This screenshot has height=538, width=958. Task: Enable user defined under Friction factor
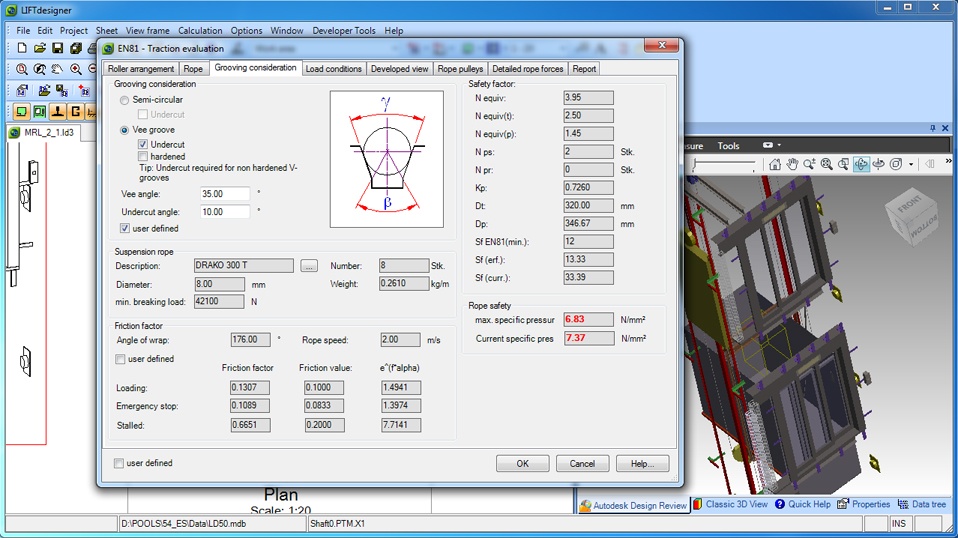pyautogui.click(x=121, y=359)
